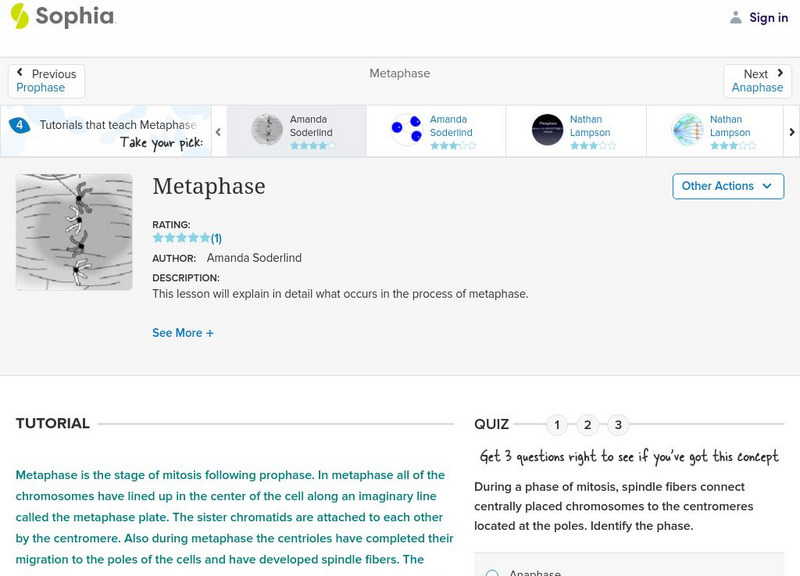Click the Sign in link
The height and width of the screenshot is (576, 800).
coord(768,17)
